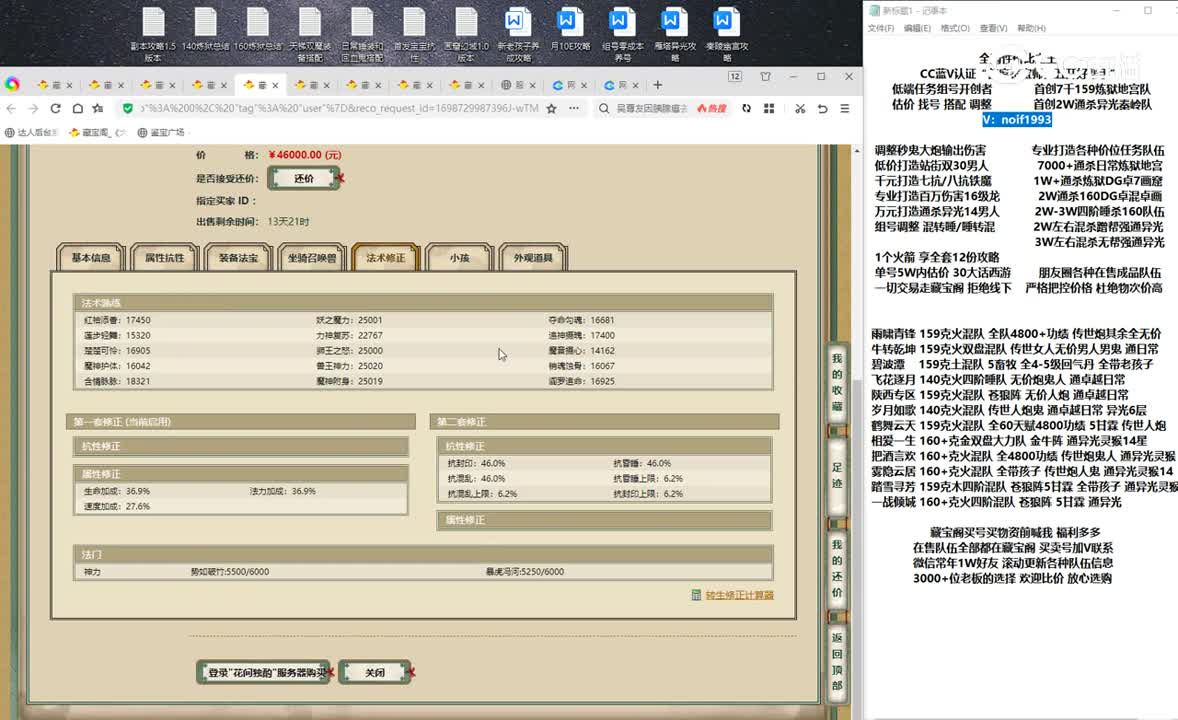The image size is (1178, 720).
Task: Select the 法术修正 tab
Action: [x=385, y=257]
